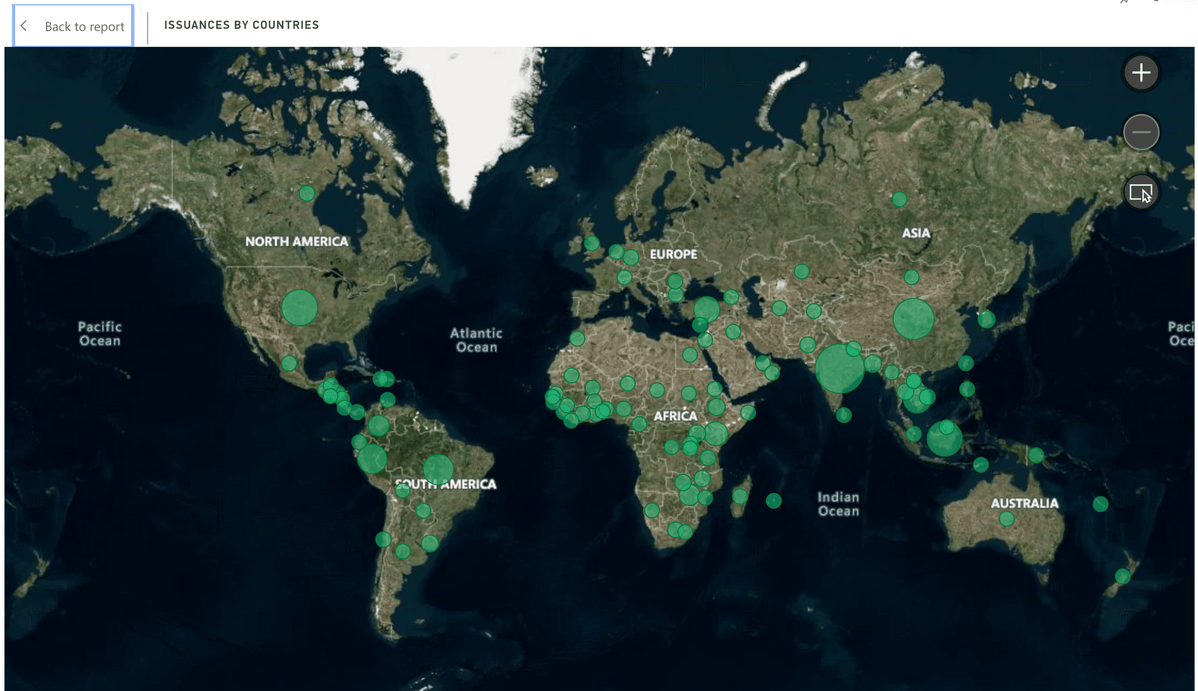Click the bubble in Australia

pos(1006,519)
